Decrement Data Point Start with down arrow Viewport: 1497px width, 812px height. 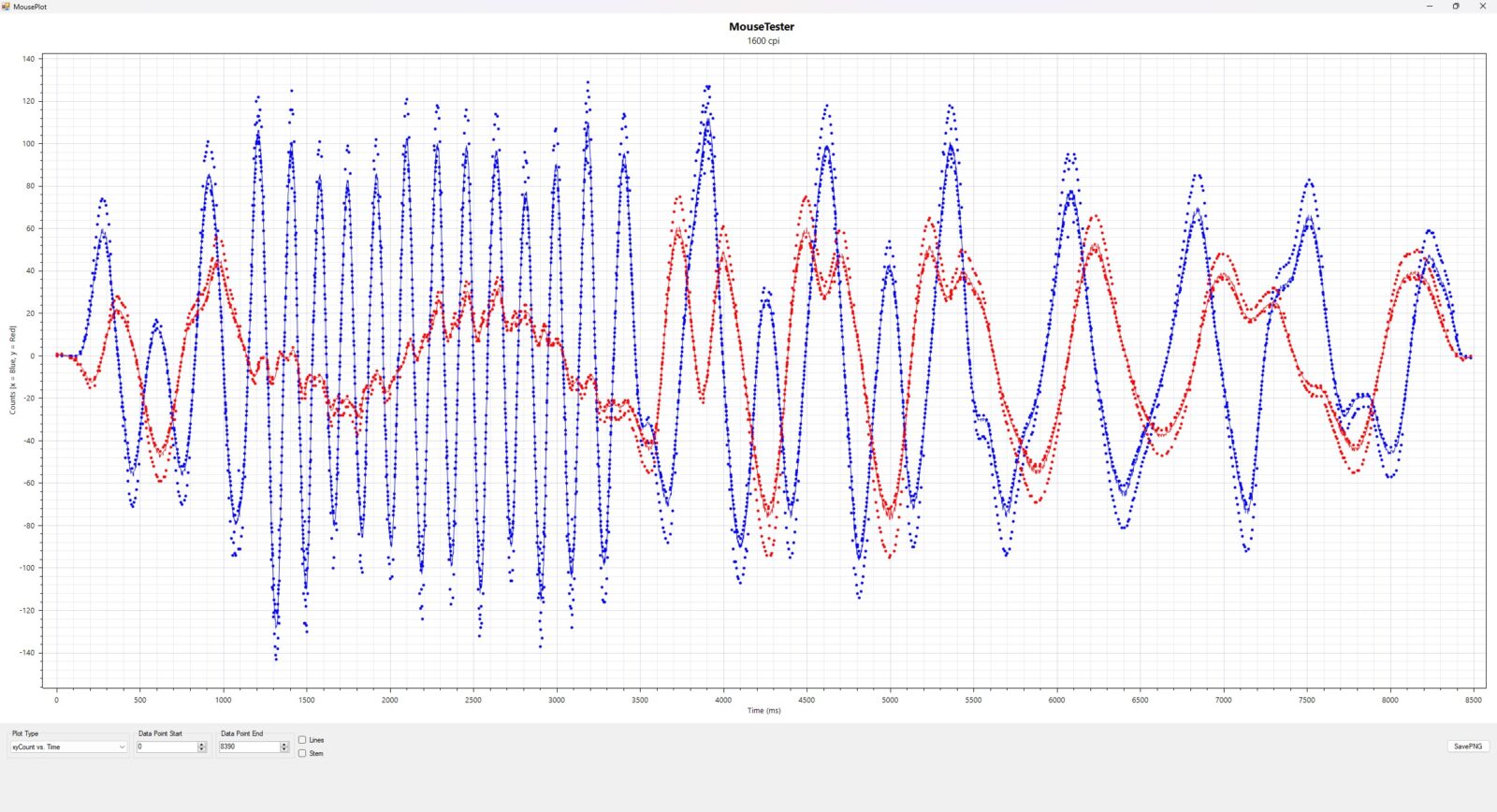click(x=202, y=749)
